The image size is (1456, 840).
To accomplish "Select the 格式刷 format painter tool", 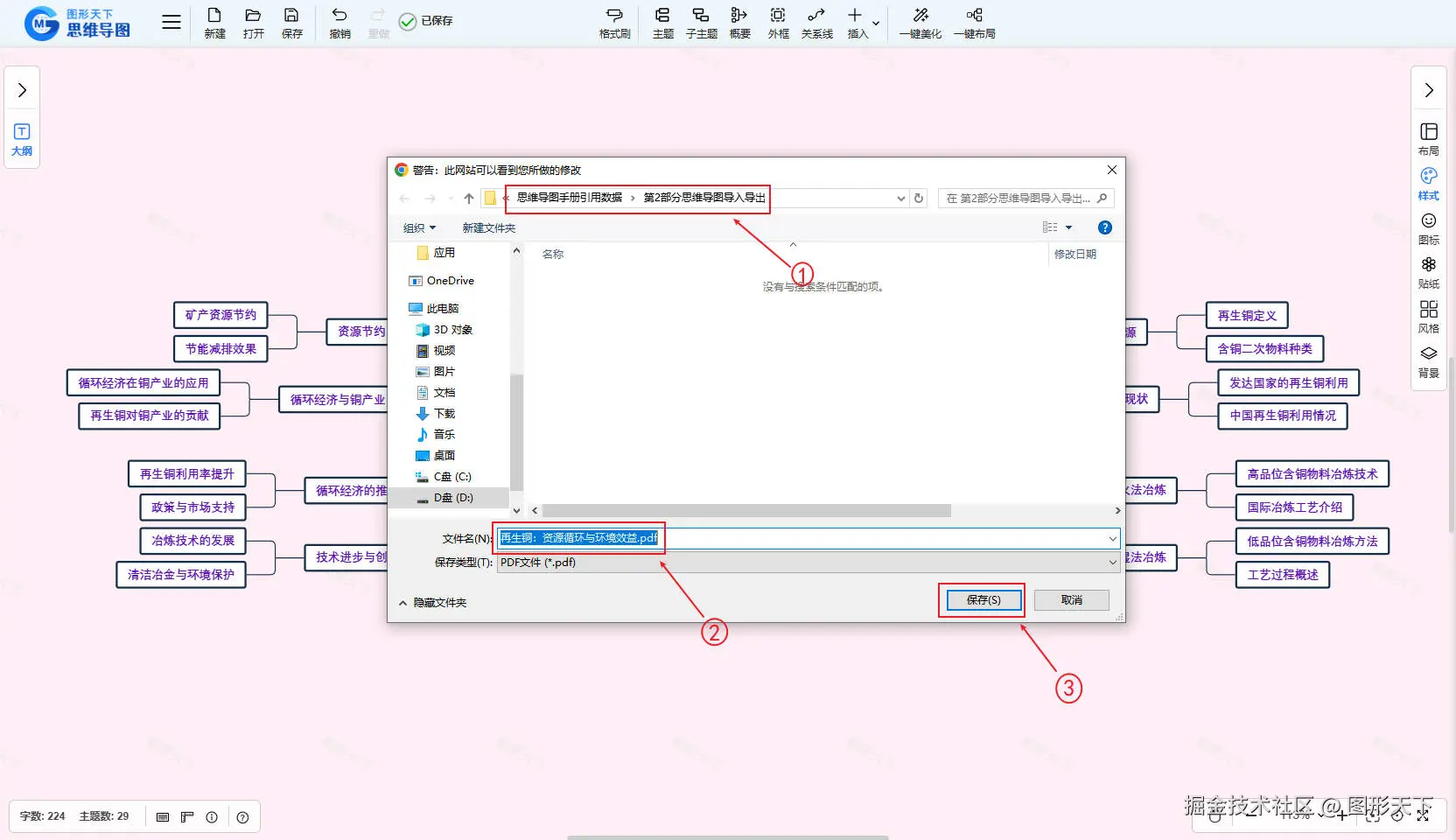I will 614,24.
